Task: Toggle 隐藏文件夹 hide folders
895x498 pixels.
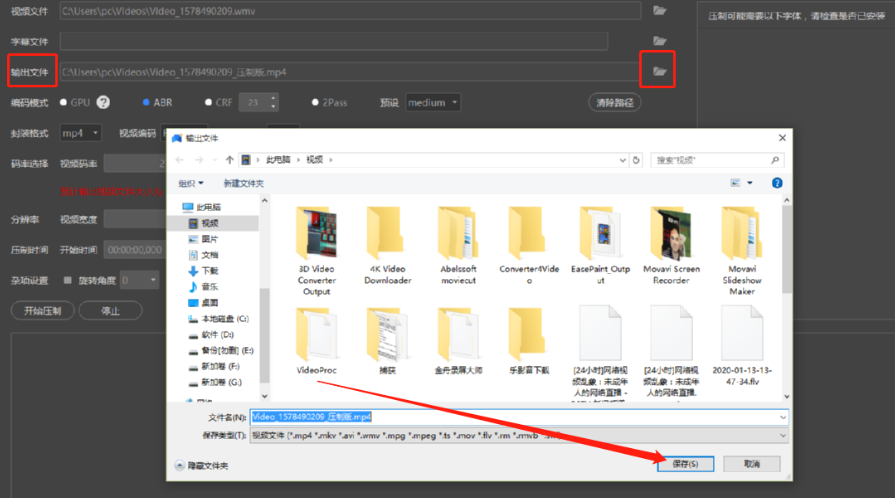Action: pos(201,465)
